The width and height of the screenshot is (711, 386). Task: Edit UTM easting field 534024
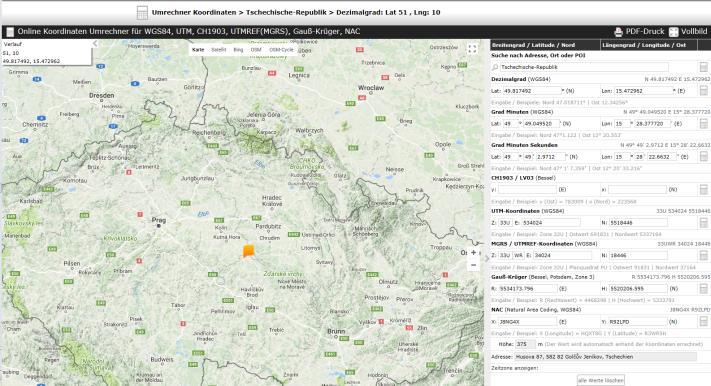tap(550, 223)
